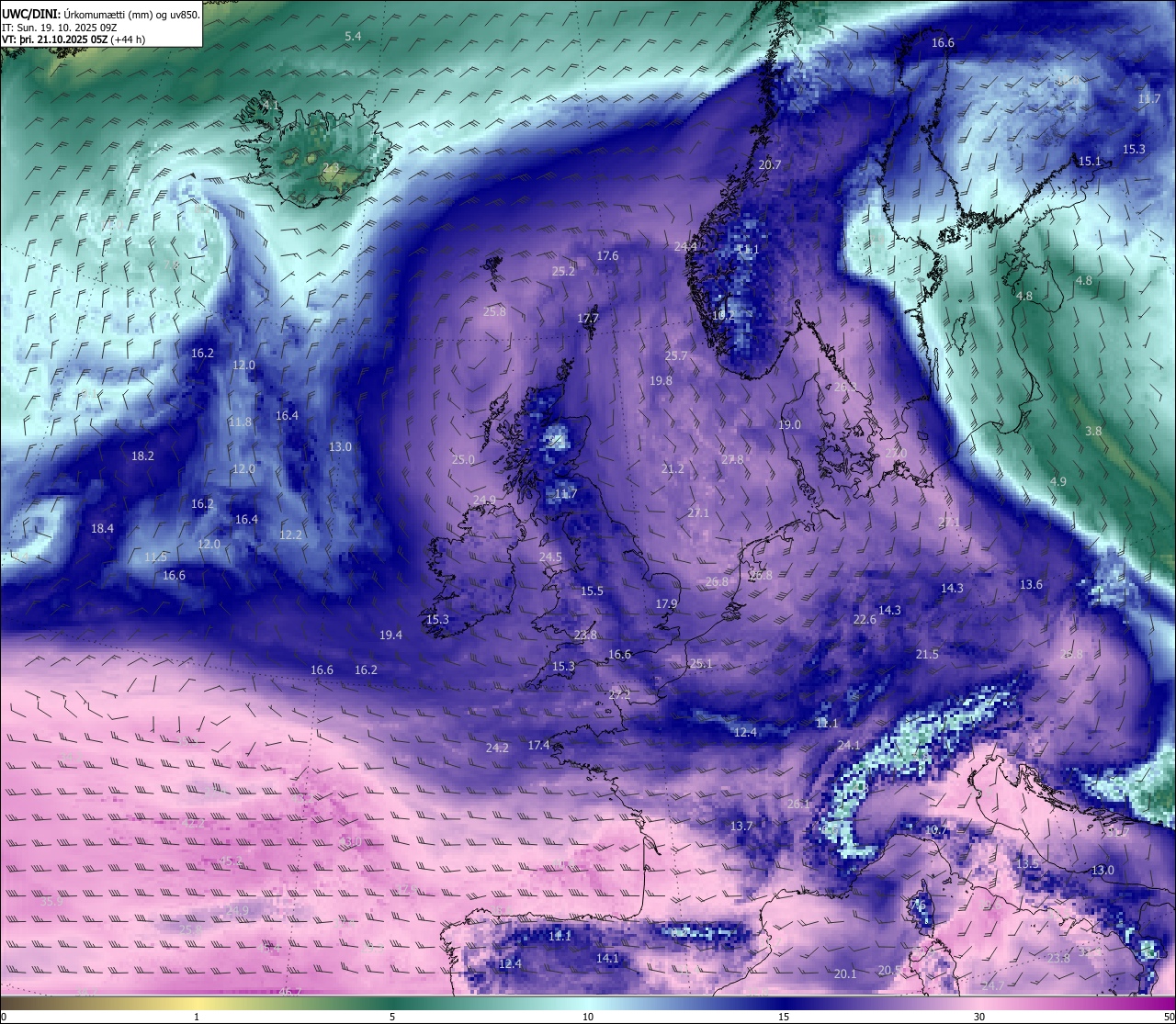Select the 23.8 value over Wales

point(585,635)
